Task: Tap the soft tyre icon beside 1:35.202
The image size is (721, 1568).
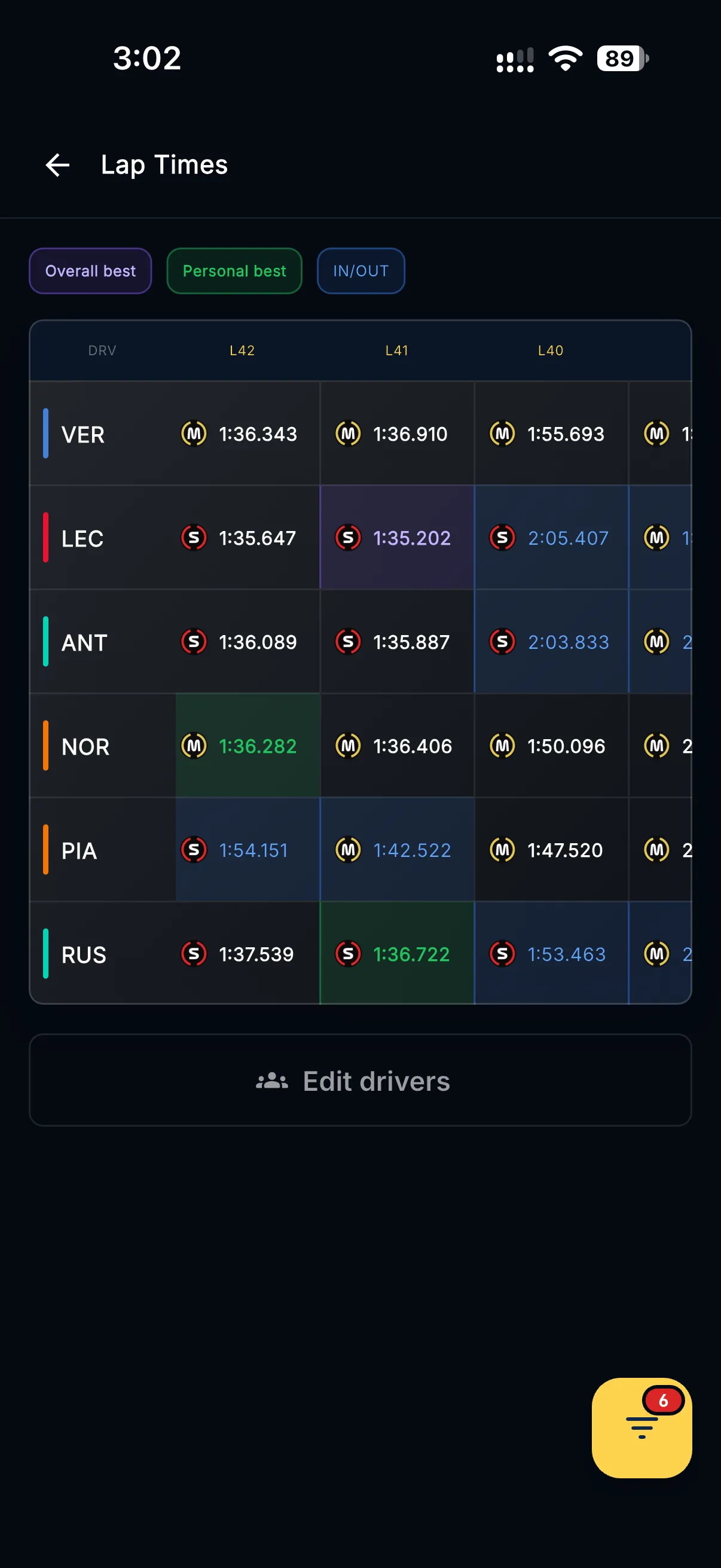Action: [x=348, y=538]
